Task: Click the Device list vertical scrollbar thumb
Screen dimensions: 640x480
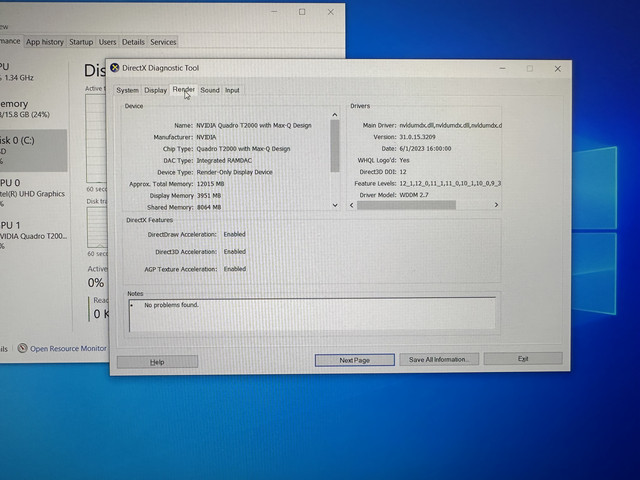Action: [335, 146]
